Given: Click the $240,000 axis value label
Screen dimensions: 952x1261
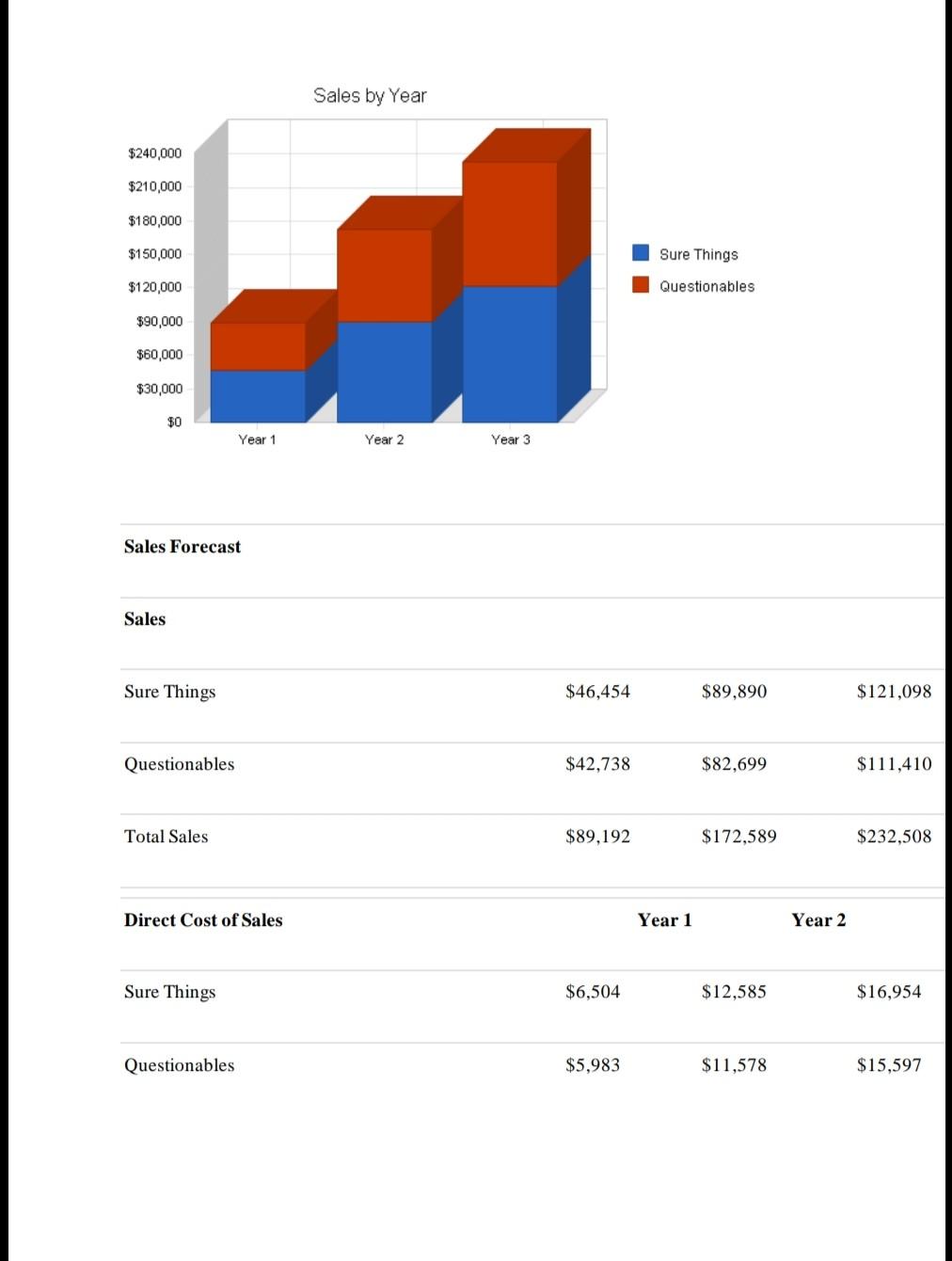Looking at the screenshot, I should click(x=155, y=152).
